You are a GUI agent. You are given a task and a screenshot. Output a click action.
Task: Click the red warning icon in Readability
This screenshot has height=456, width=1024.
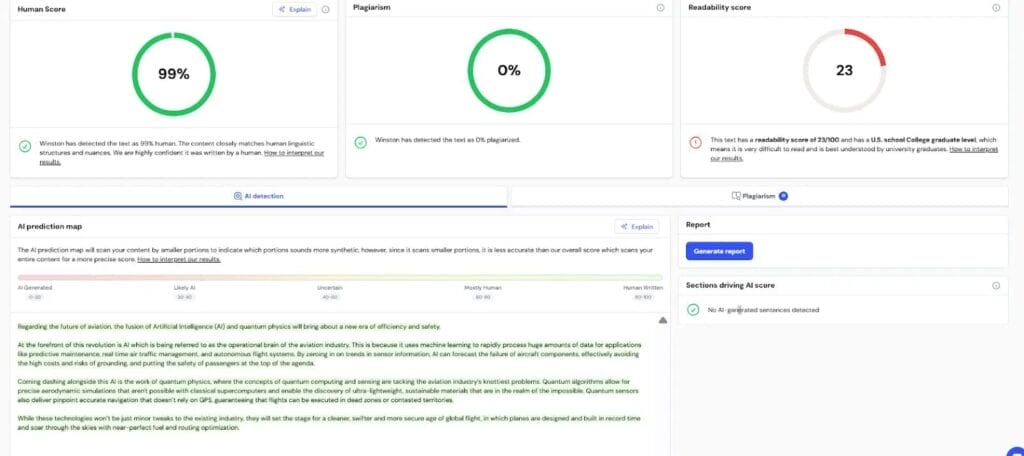click(695, 142)
